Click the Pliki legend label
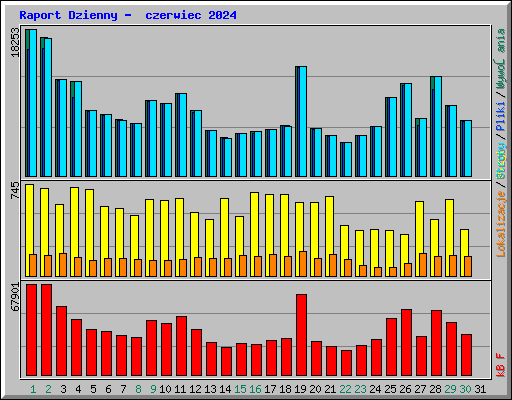 tap(501, 117)
